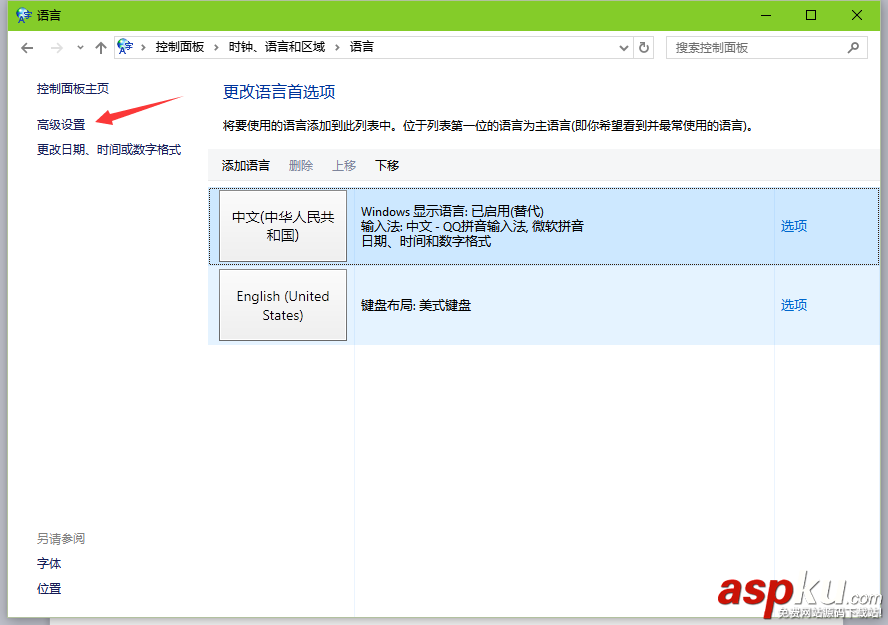Click 控制面板 breadcrumb in address bar

tap(180, 47)
